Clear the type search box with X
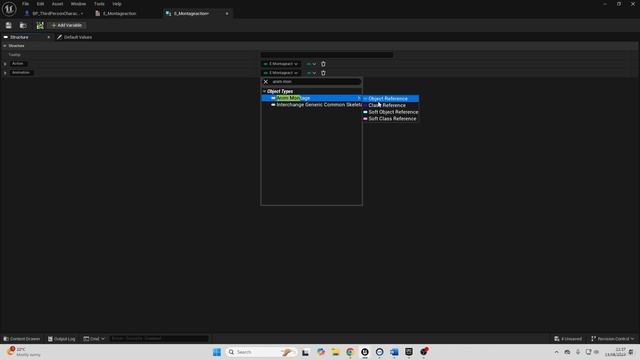This screenshot has height=360, width=640. click(266, 82)
